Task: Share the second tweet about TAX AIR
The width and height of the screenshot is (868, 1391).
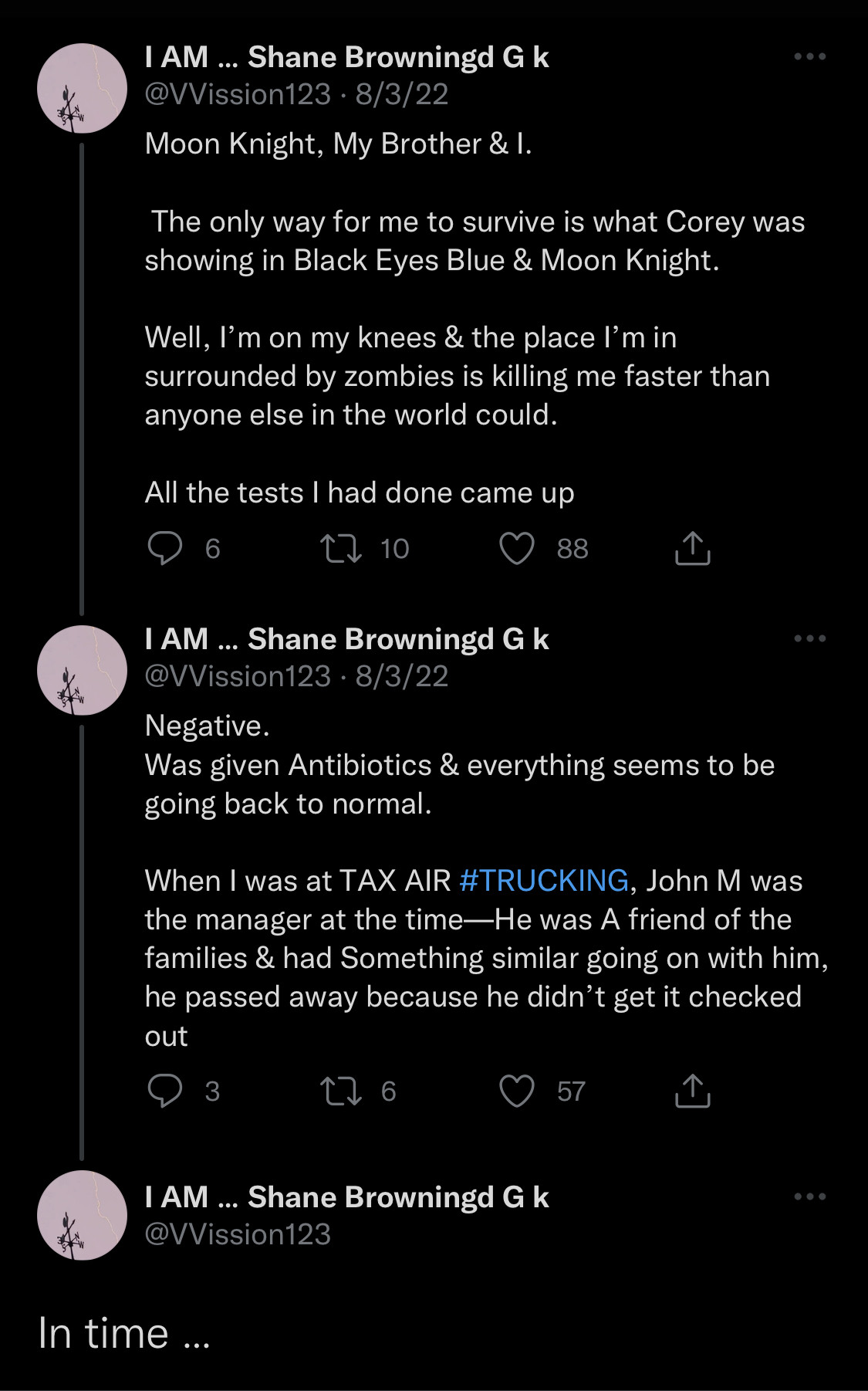Action: tap(692, 1091)
